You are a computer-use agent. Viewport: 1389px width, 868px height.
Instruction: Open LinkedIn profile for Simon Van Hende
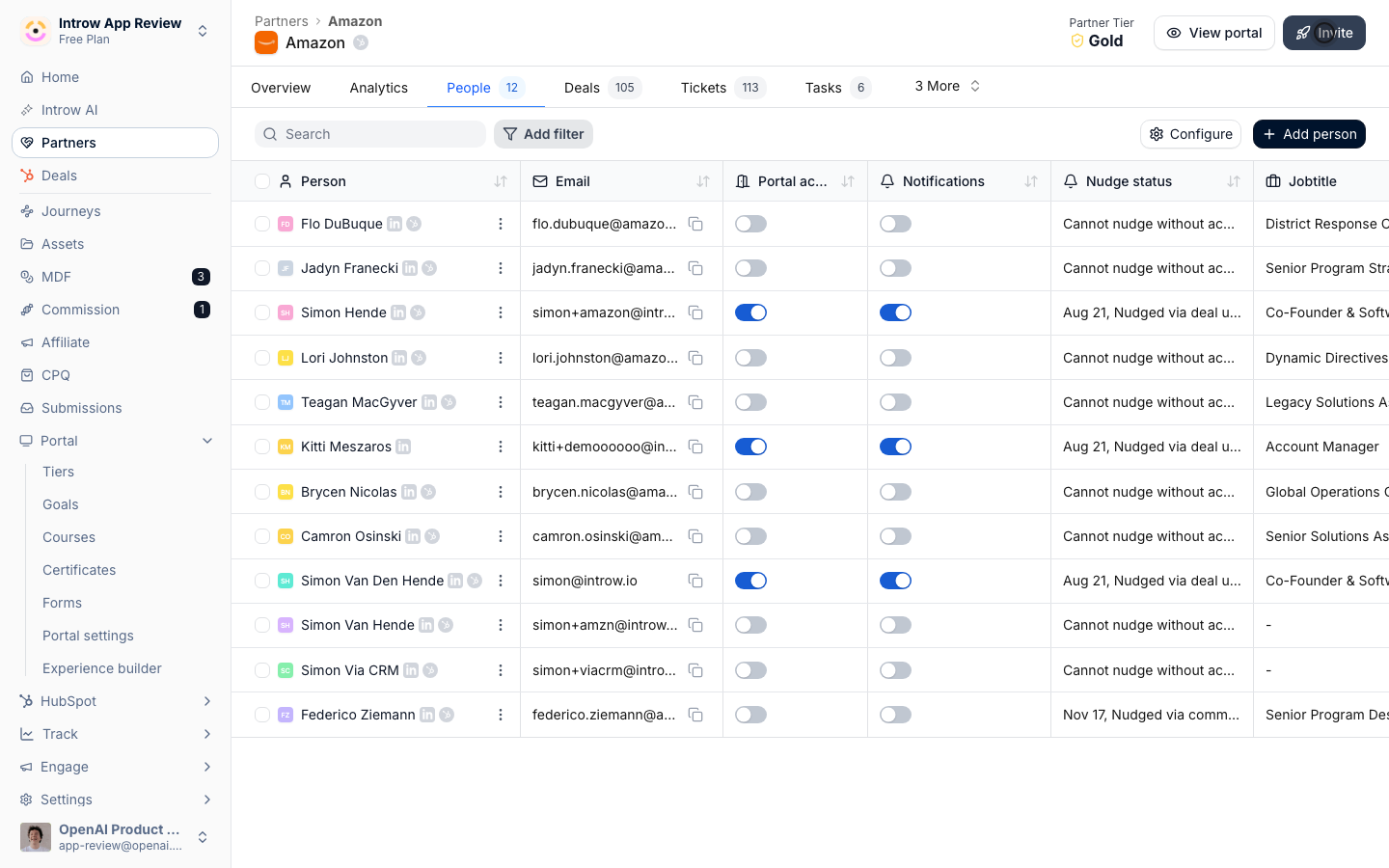coord(426,625)
